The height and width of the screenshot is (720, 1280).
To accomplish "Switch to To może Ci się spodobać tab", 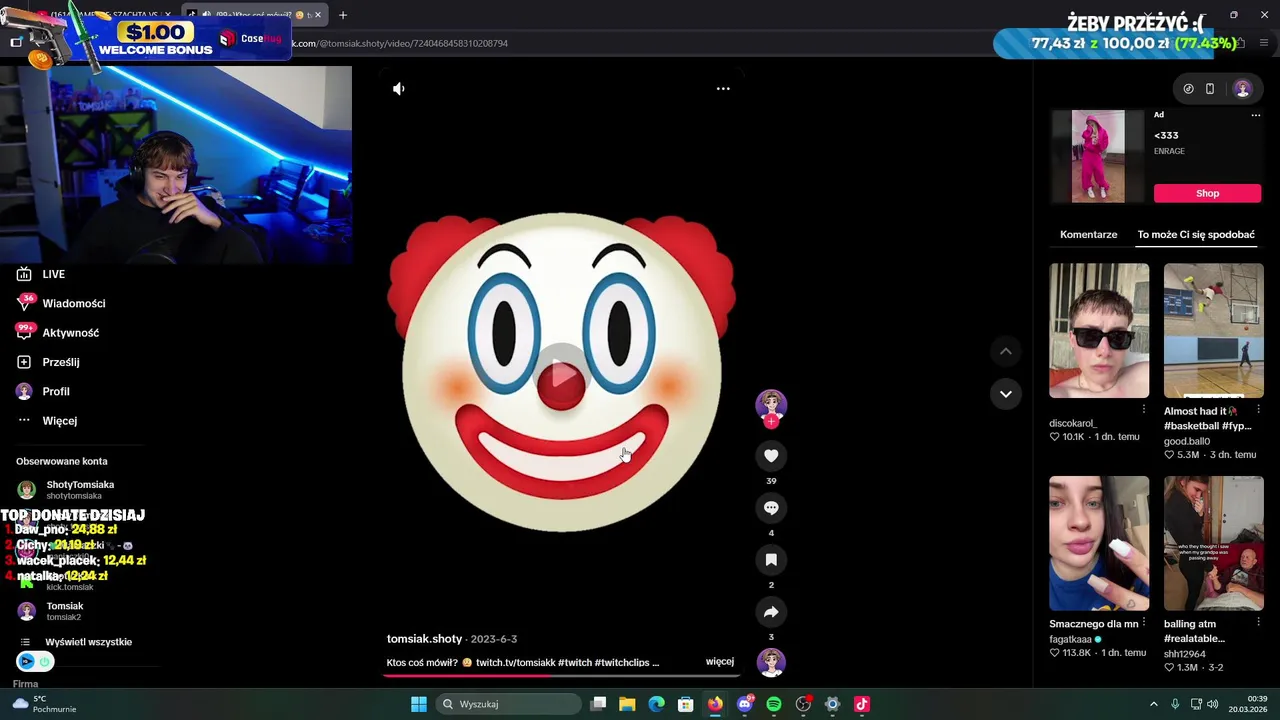I will coord(1196,234).
